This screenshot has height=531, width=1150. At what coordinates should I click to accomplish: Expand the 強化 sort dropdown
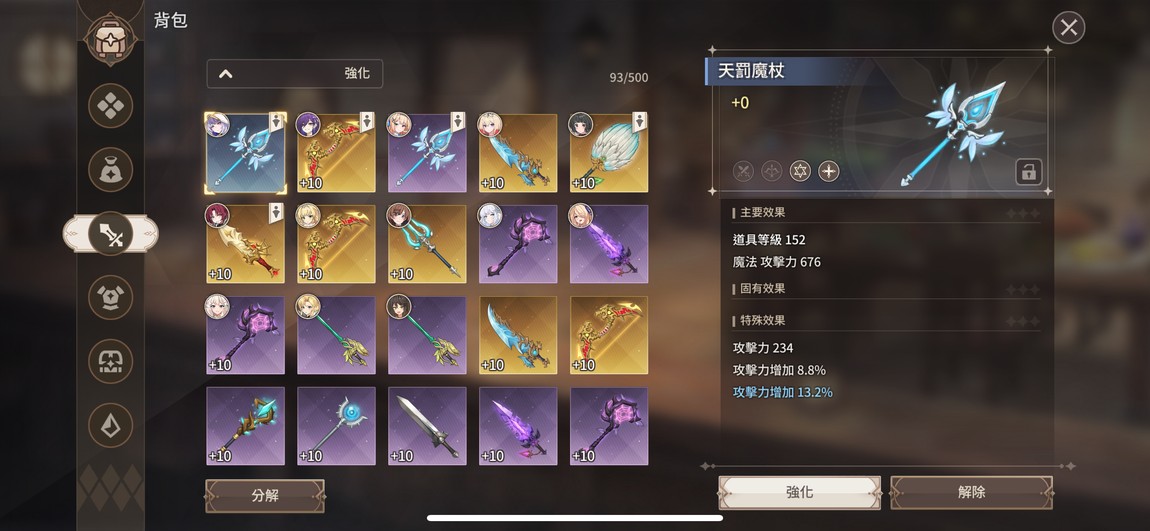294,73
